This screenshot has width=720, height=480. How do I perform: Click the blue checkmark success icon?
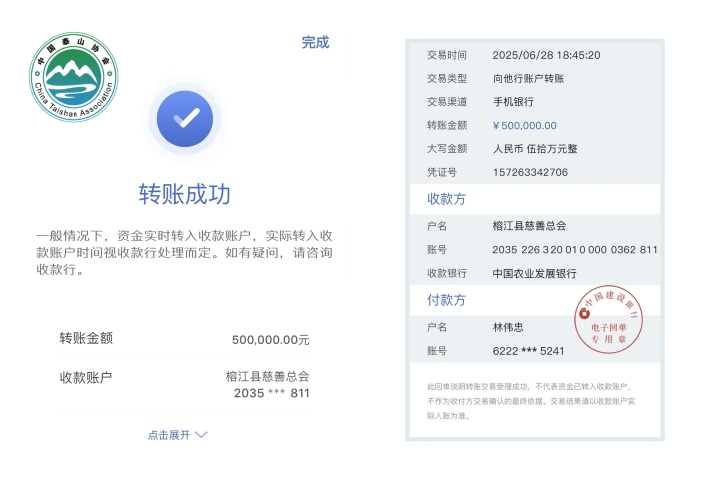[x=186, y=119]
